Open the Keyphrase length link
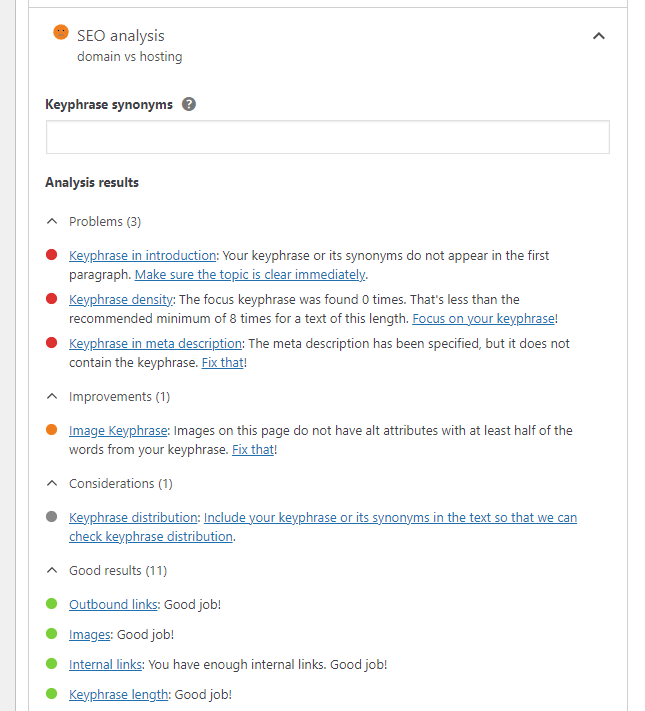 pos(118,694)
